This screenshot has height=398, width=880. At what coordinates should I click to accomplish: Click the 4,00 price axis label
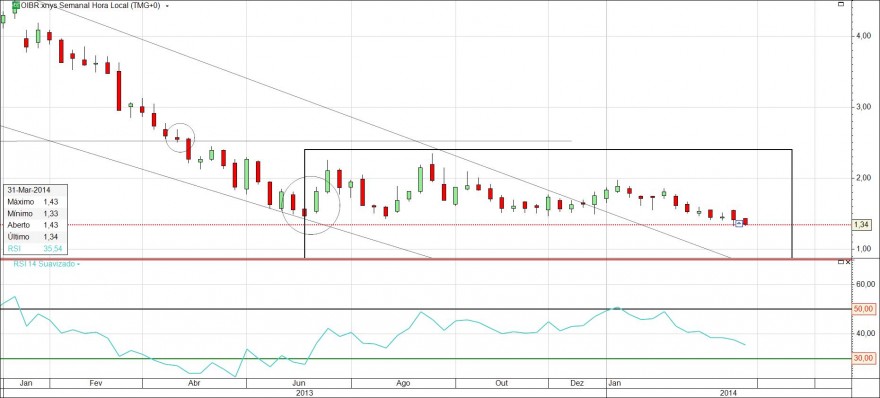(863, 35)
